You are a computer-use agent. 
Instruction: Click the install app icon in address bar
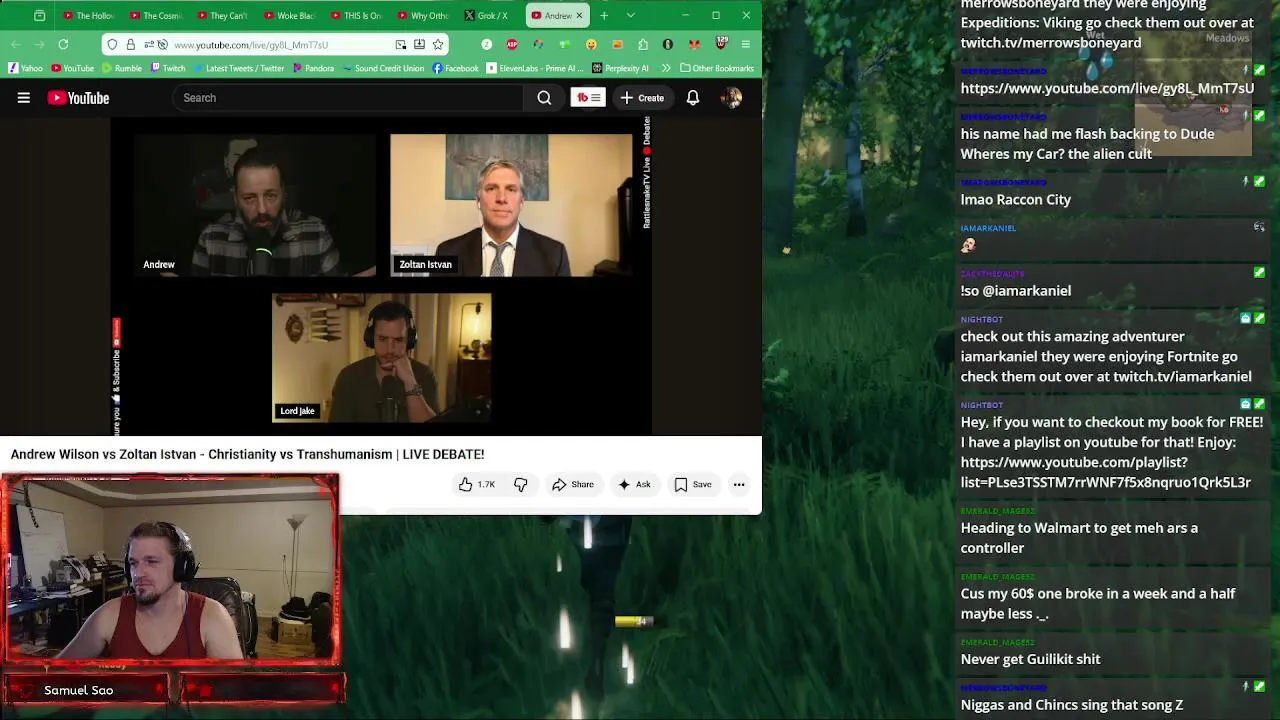click(x=419, y=44)
